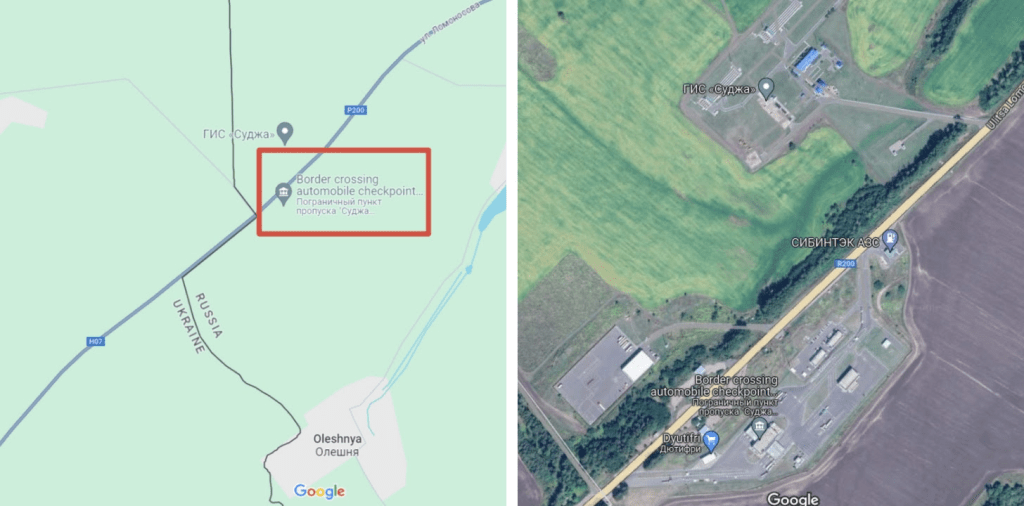Click the checkpoint pin on satellite view
Viewport: 1024px width, 506px height.
pos(758,428)
